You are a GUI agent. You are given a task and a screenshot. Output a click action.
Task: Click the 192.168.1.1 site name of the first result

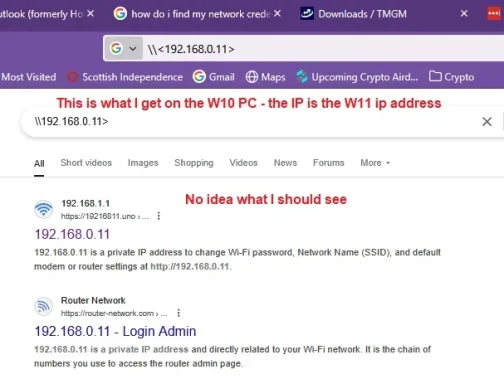coord(85,203)
